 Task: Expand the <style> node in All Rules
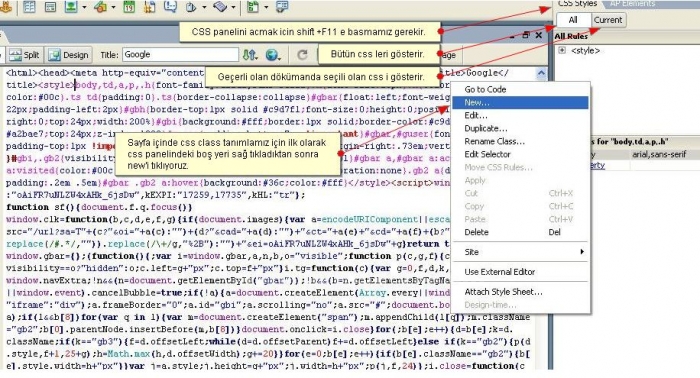click(562, 50)
